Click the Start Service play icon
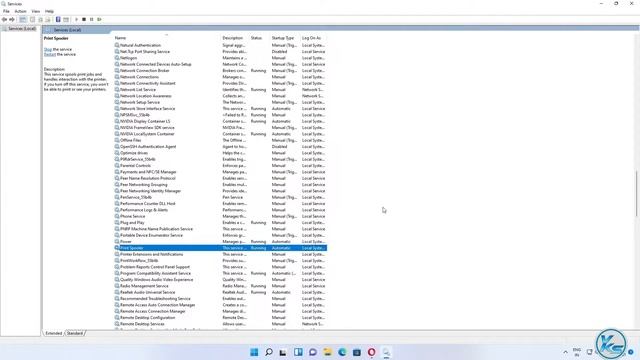Screen dimensions: 640x360 point(76,19)
